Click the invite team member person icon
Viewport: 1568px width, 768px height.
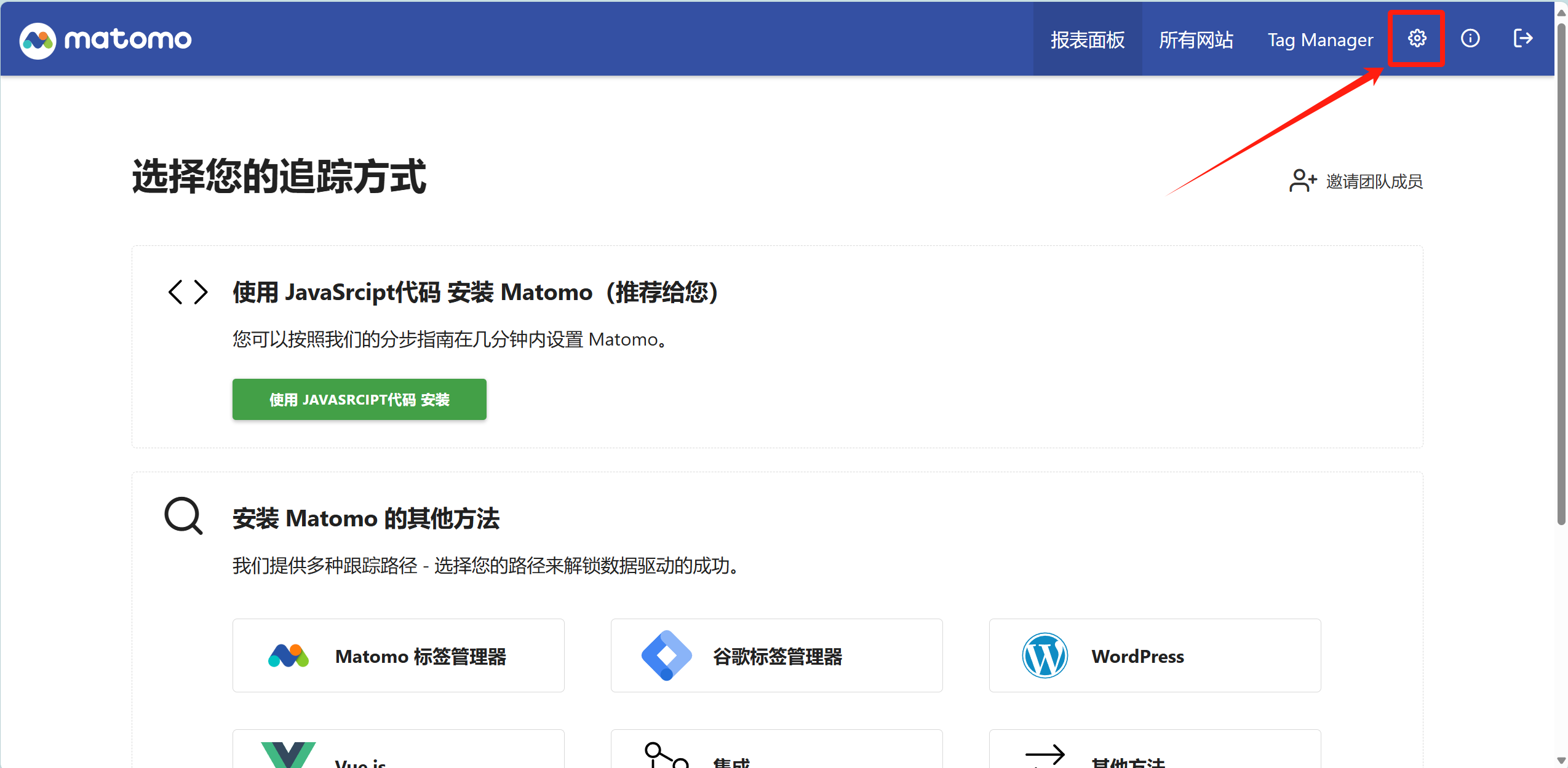tap(1302, 181)
